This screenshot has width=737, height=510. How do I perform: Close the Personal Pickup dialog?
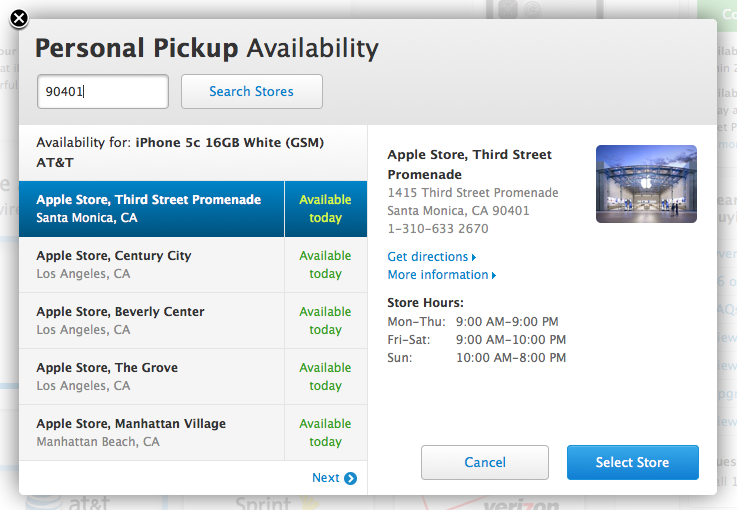click(x=19, y=18)
